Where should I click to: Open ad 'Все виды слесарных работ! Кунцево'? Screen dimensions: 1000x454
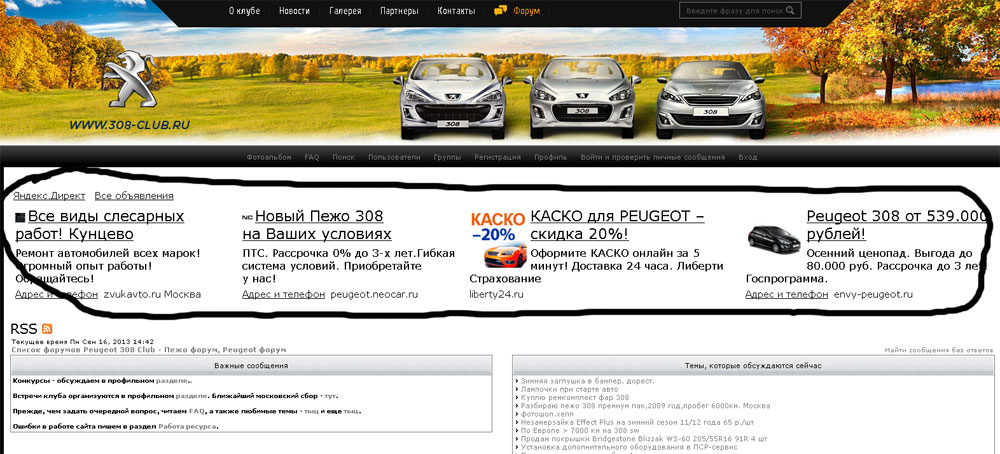pos(99,225)
